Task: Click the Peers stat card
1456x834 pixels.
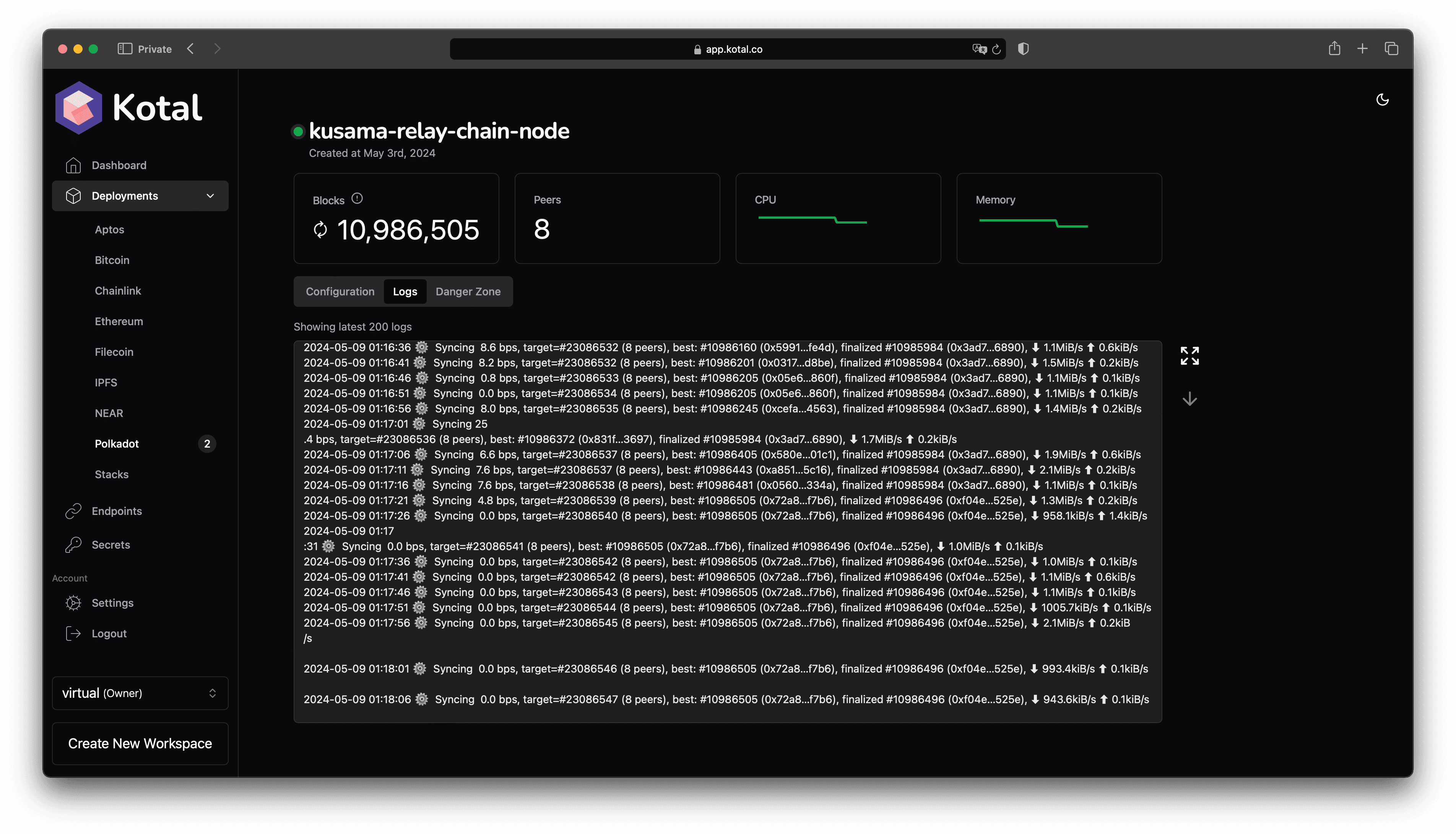Action: point(617,219)
